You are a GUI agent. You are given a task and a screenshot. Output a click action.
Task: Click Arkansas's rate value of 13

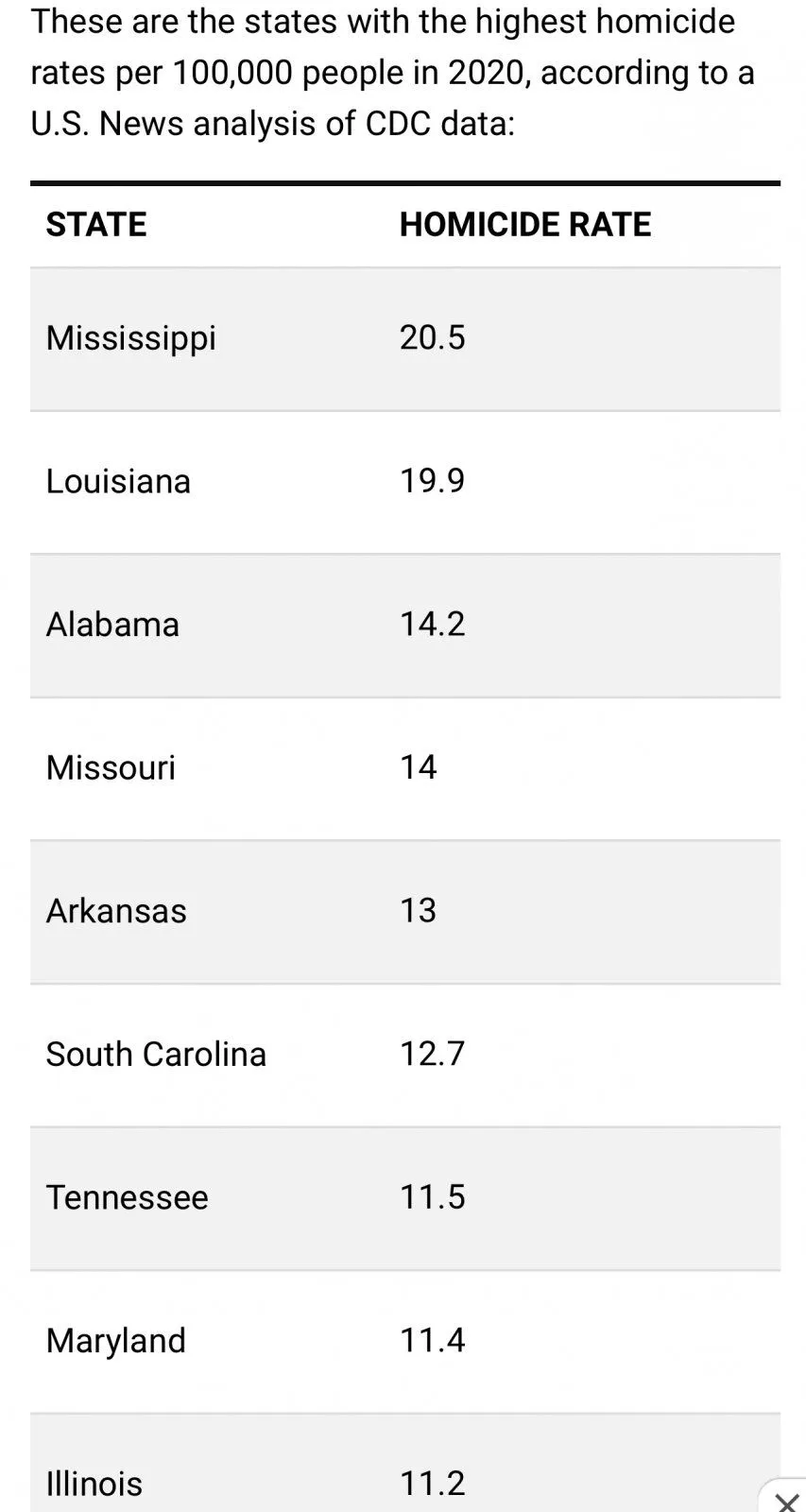coord(418,910)
